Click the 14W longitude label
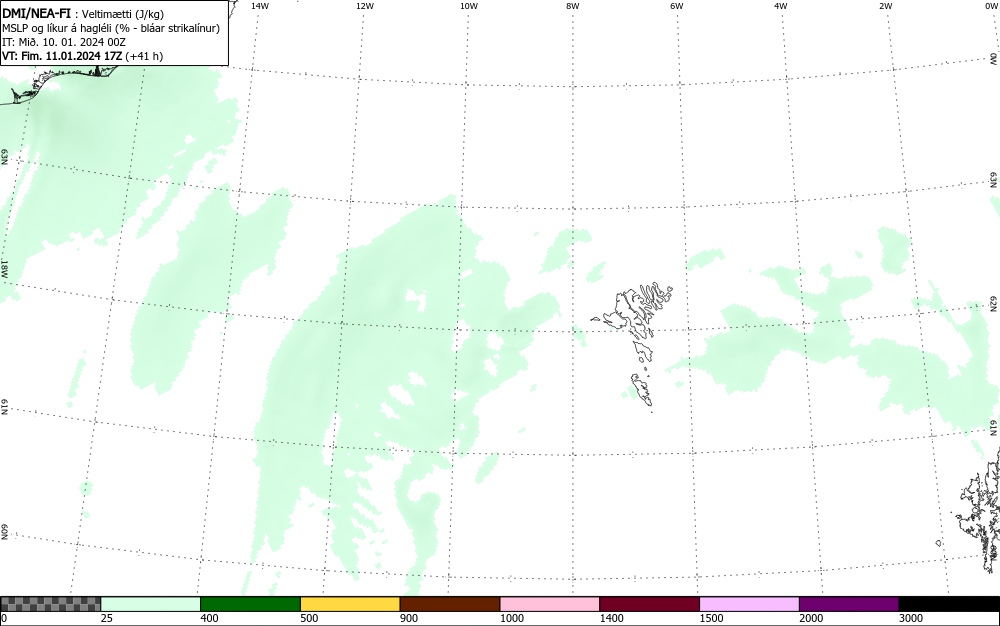This screenshot has width=1000, height=626. pos(260,6)
